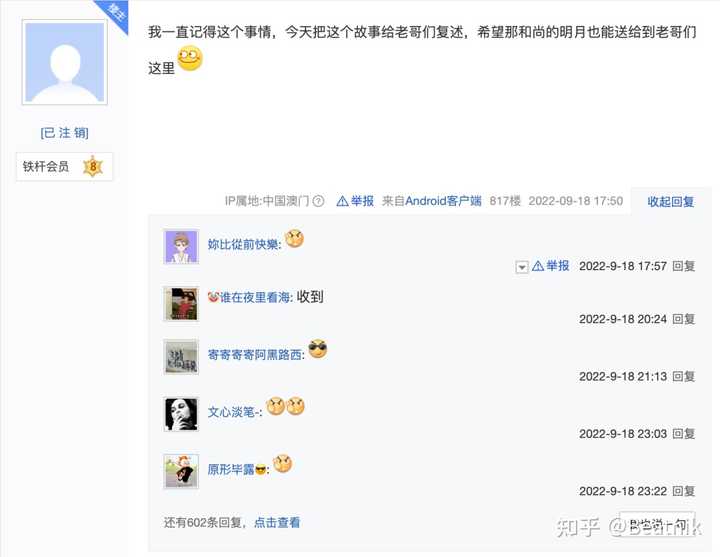Expand the dropdown arrow beside first reply's report
This screenshot has height=557, width=720.
(x=522, y=267)
